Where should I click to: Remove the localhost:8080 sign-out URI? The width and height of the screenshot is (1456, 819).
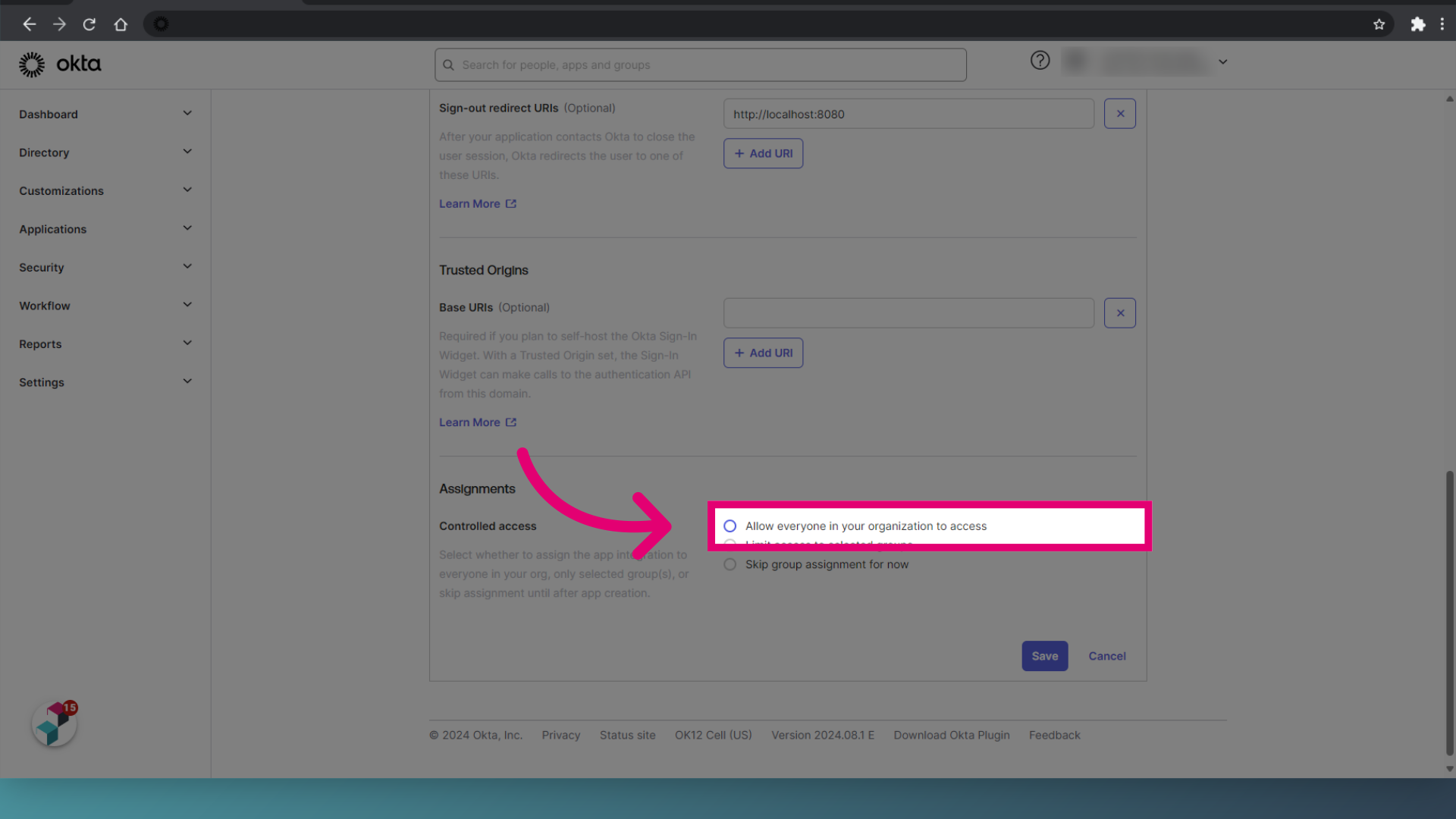[1119, 114]
